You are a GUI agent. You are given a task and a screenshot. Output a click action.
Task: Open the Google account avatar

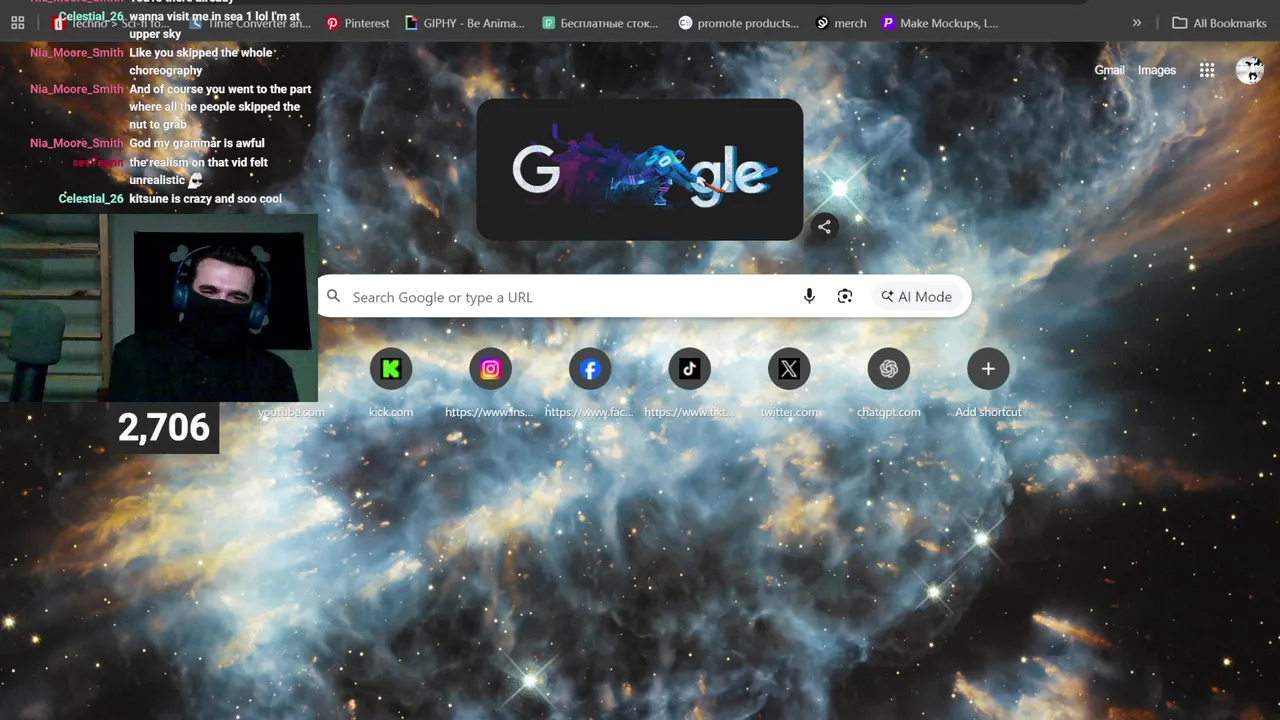coord(1249,70)
